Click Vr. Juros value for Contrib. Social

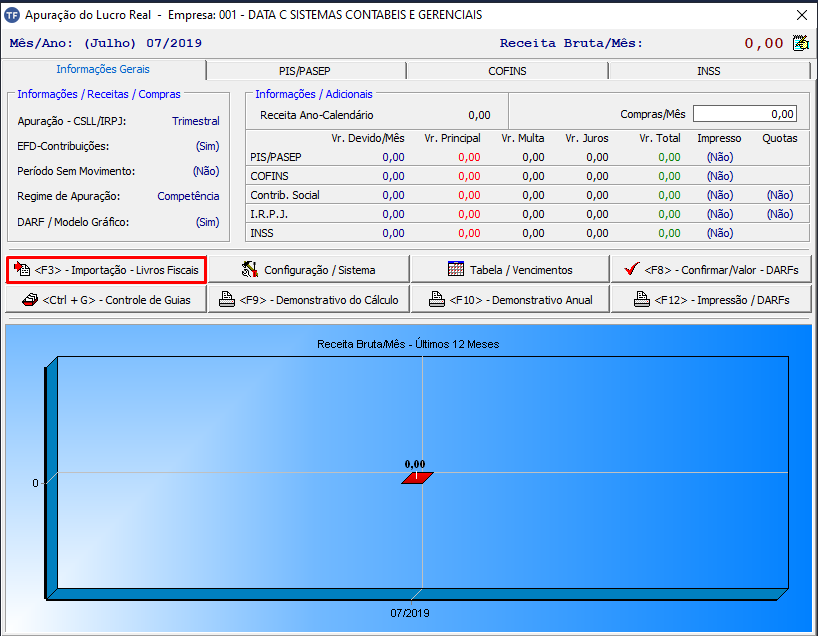click(597, 195)
